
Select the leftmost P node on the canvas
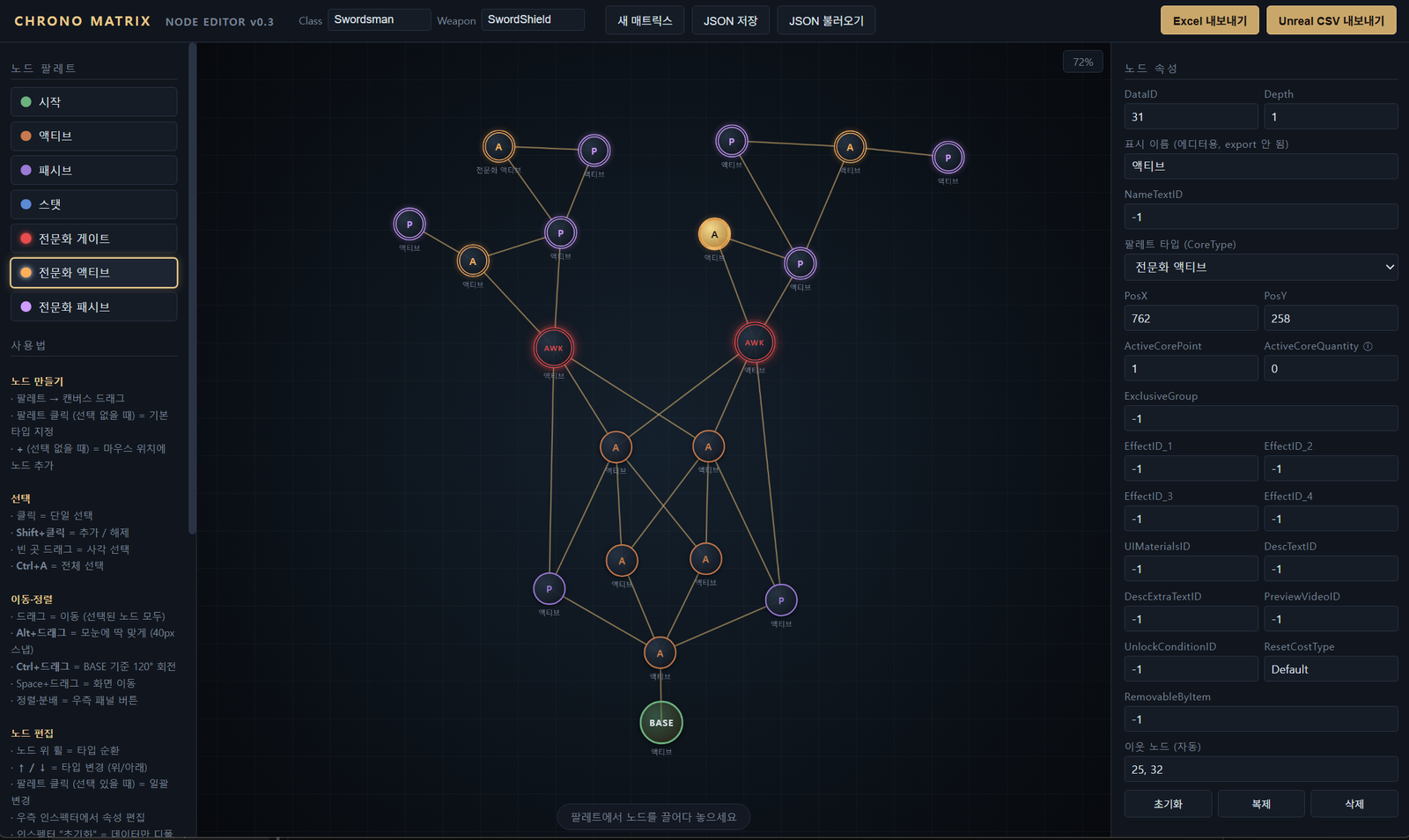(409, 225)
